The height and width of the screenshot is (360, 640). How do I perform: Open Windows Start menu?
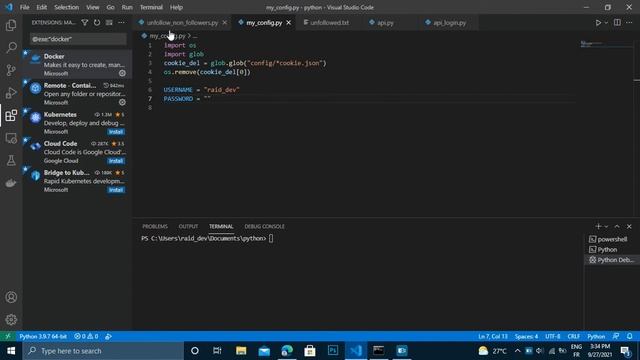click(x=11, y=351)
